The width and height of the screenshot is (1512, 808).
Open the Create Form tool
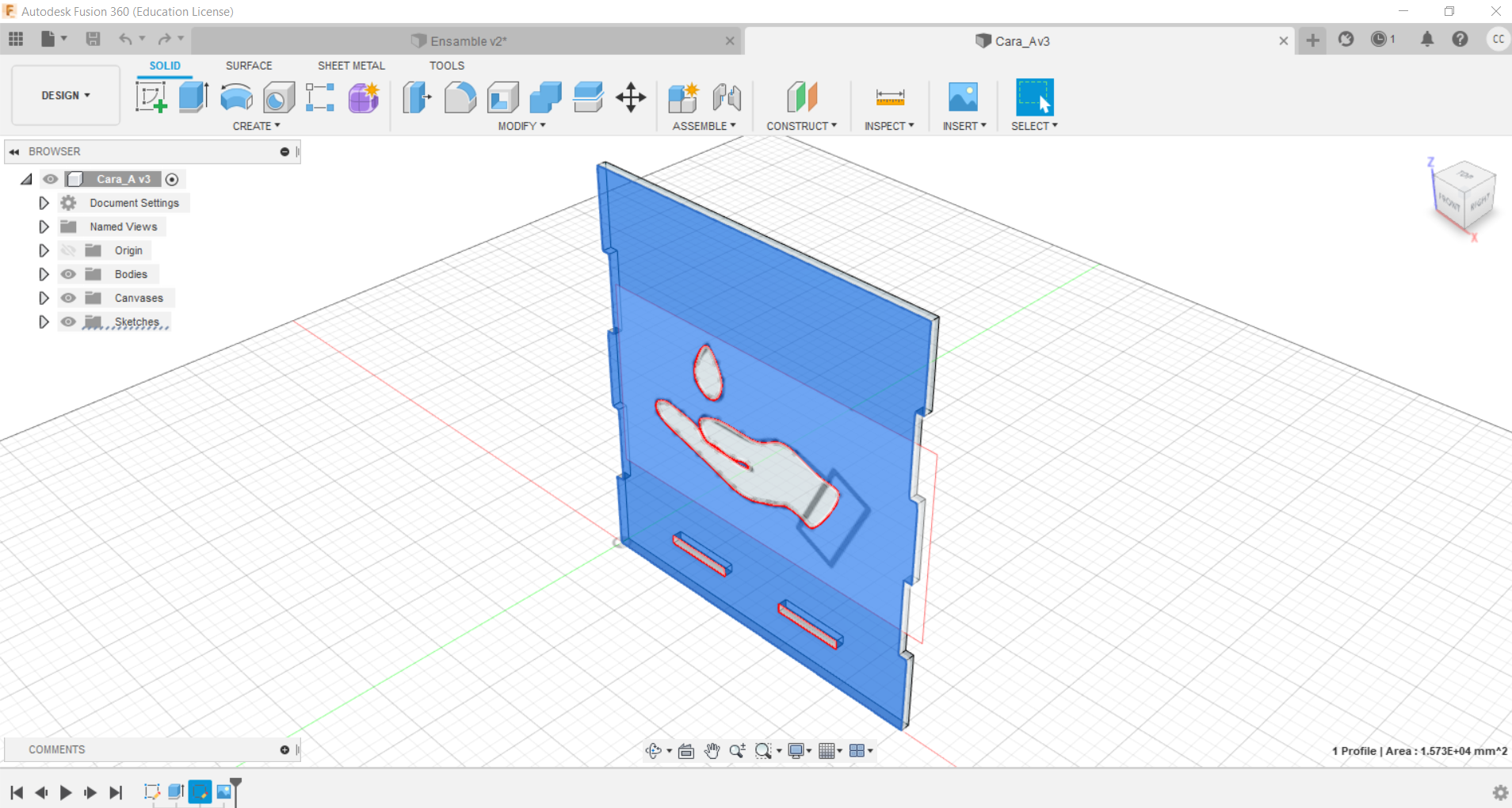[364, 97]
